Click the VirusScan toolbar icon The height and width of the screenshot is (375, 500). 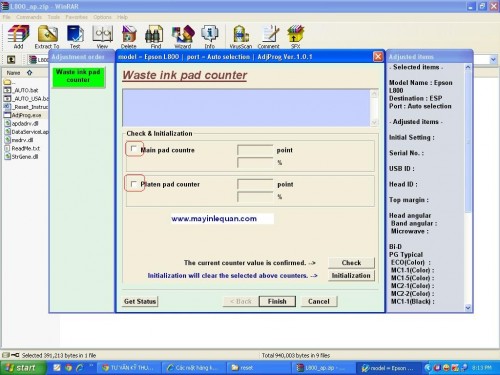pyautogui.click(x=241, y=37)
